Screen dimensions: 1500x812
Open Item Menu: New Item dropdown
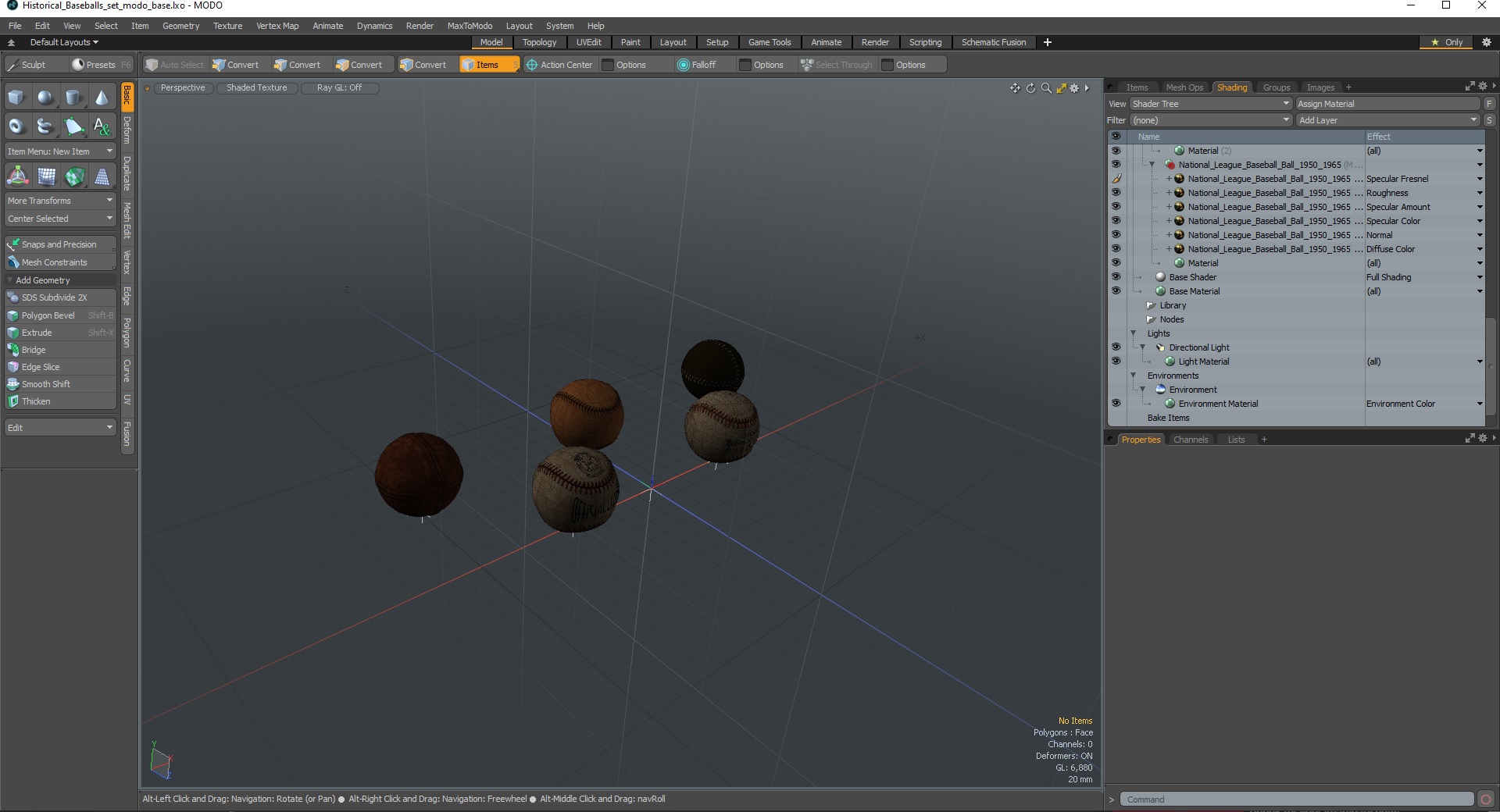(60, 151)
